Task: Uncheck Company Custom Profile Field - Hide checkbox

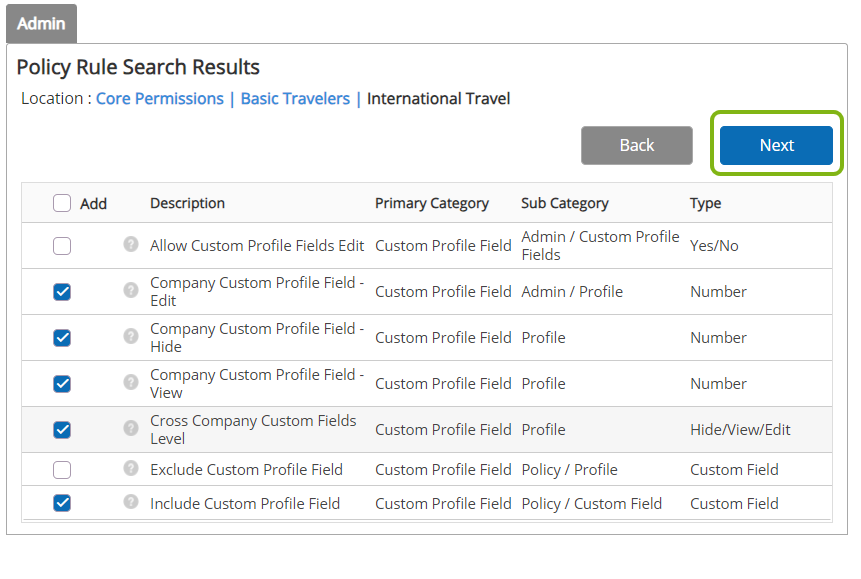Action: point(62,337)
